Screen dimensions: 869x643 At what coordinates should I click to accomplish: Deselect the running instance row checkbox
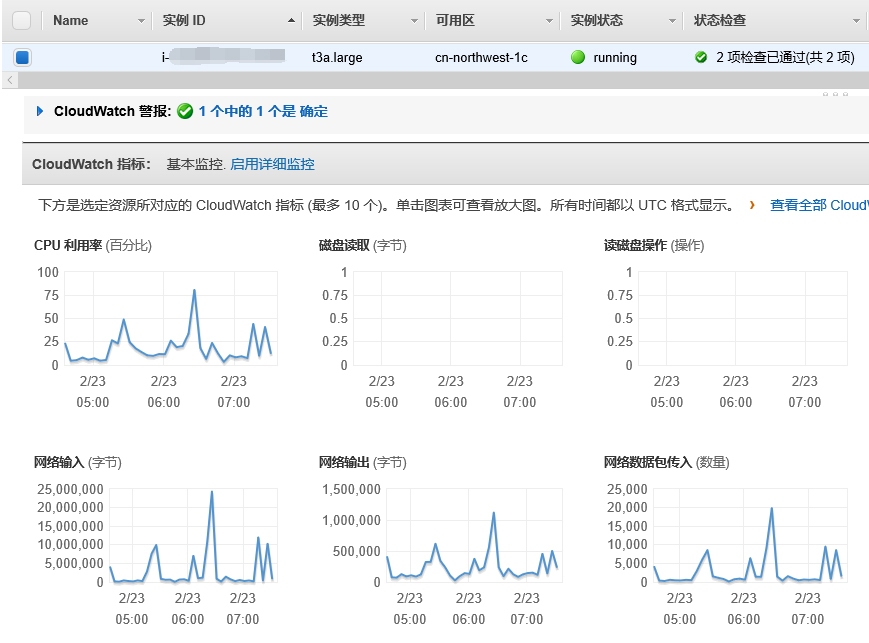(22, 58)
